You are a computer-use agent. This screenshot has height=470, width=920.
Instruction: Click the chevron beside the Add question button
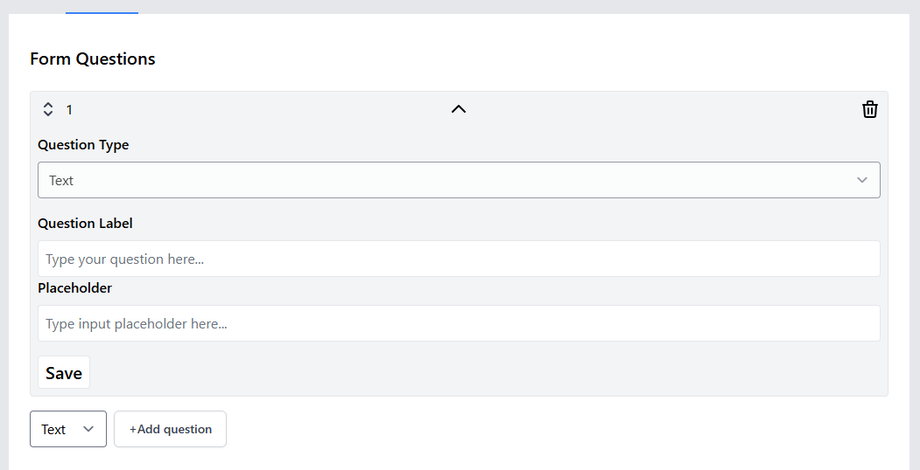pyautogui.click(x=89, y=429)
